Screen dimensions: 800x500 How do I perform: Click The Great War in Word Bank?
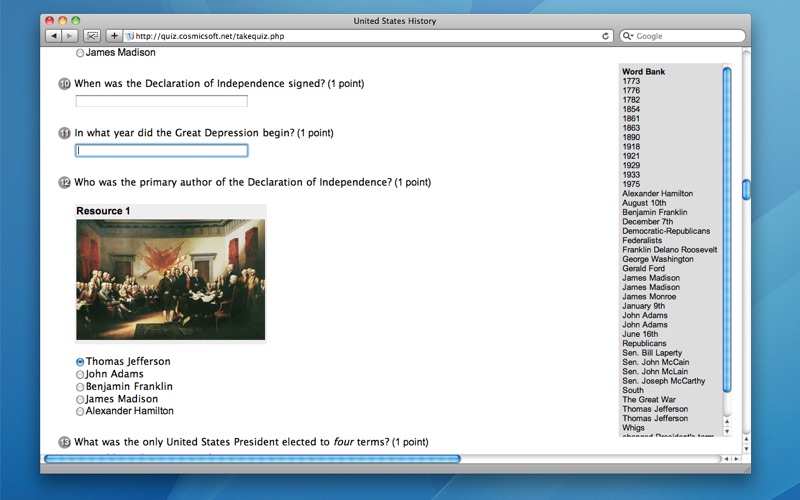[x=648, y=399]
